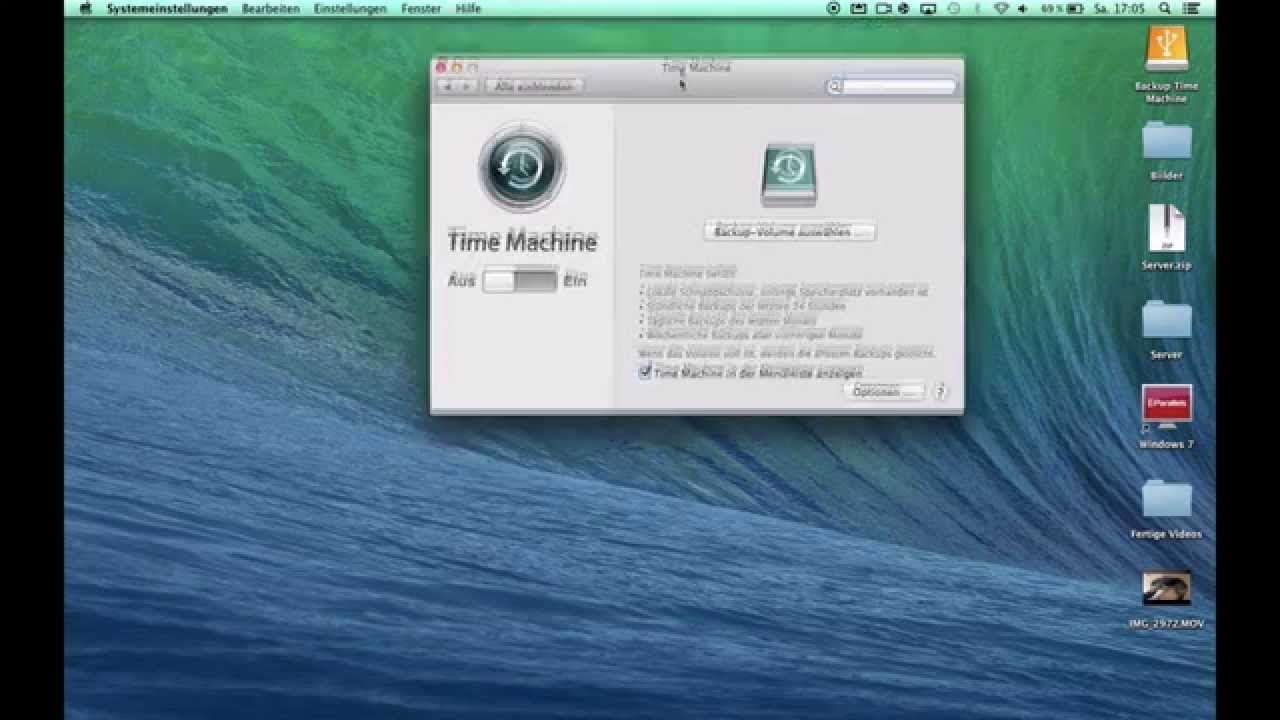Open the Fenster menu

(421, 8)
